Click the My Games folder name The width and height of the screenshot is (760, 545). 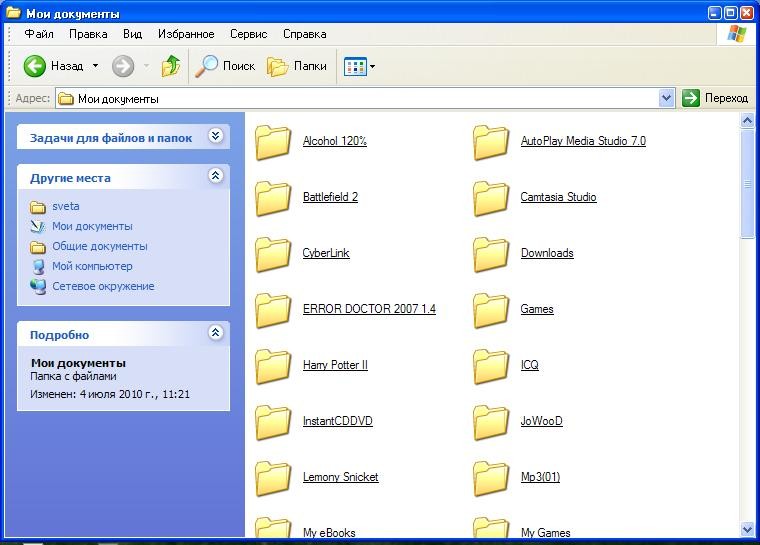pos(545,532)
